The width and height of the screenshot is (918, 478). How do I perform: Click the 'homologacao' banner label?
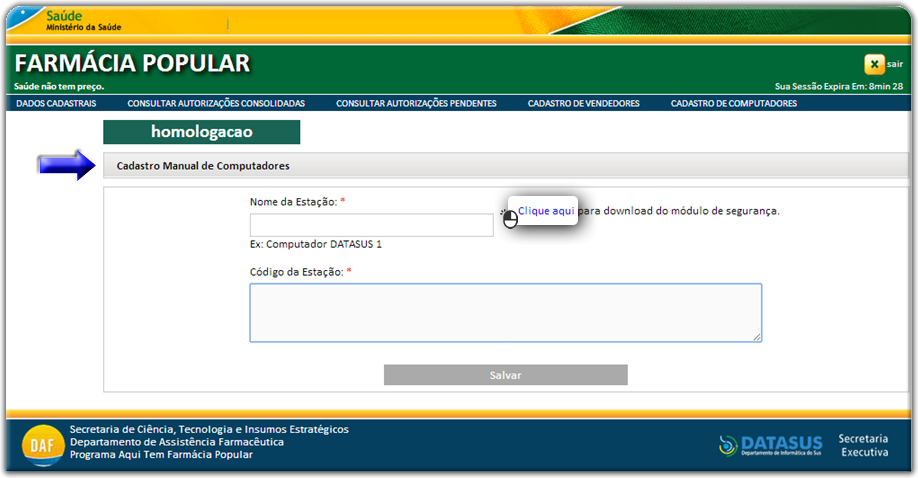point(202,132)
